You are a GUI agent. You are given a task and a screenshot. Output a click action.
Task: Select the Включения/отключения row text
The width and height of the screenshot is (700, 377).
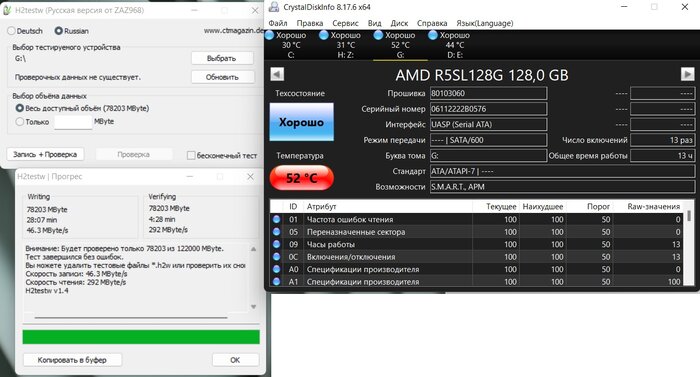pyautogui.click(x=350, y=257)
